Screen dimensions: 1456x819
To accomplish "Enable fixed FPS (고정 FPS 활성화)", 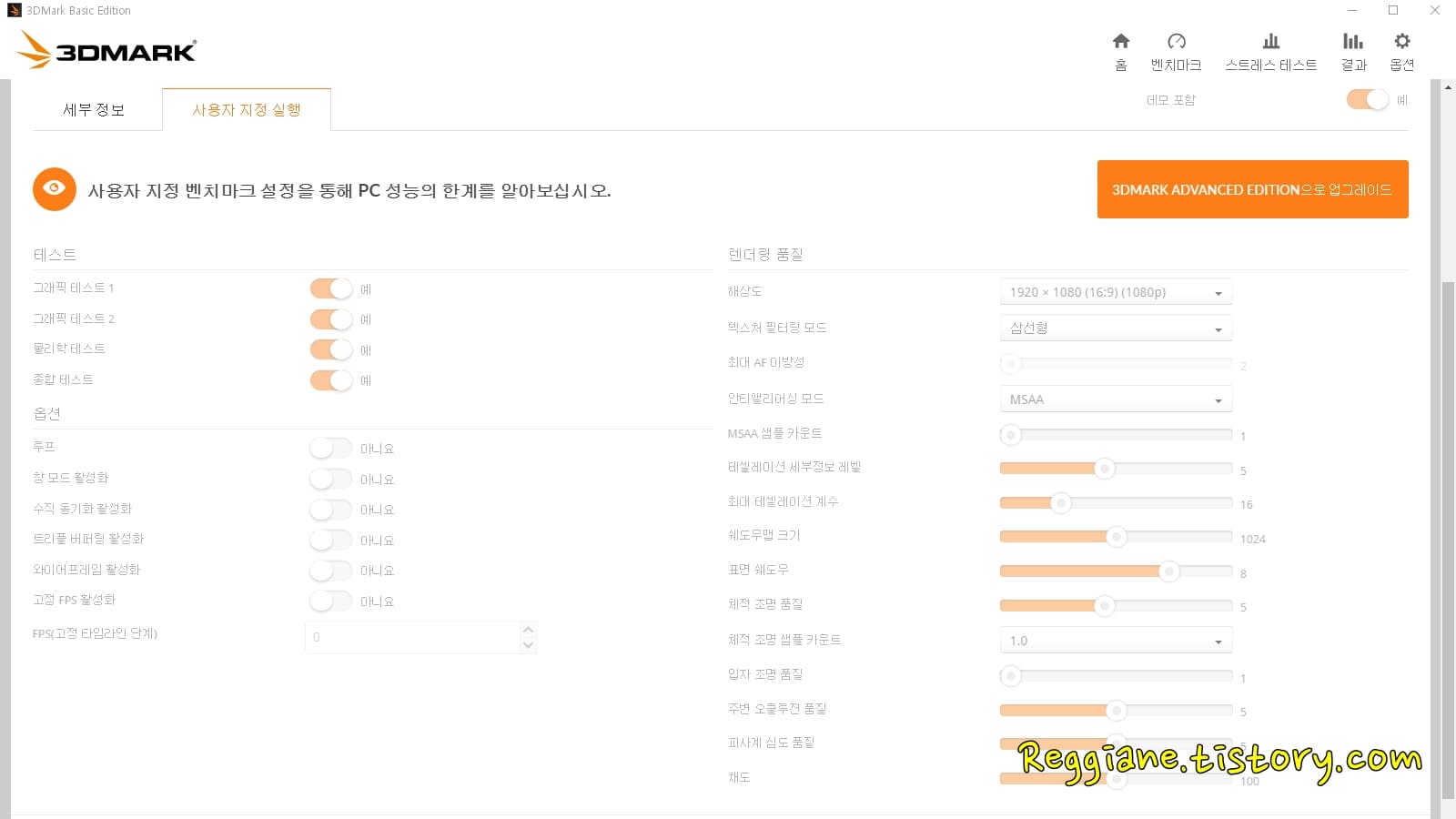I will [330, 601].
